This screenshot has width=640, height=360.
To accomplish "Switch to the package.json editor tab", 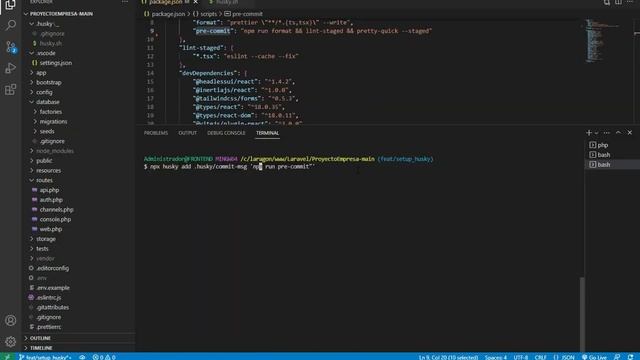I will [165, 2].
